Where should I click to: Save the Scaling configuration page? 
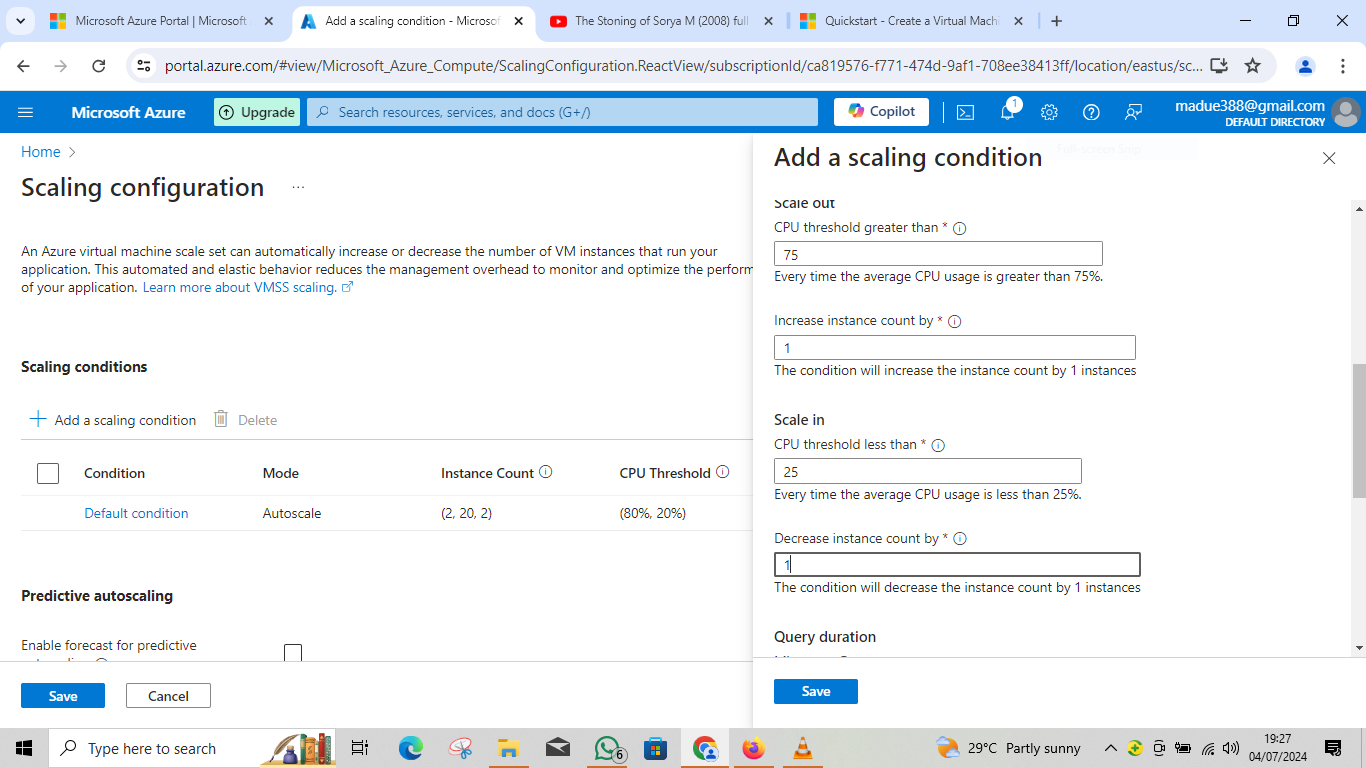click(x=63, y=696)
